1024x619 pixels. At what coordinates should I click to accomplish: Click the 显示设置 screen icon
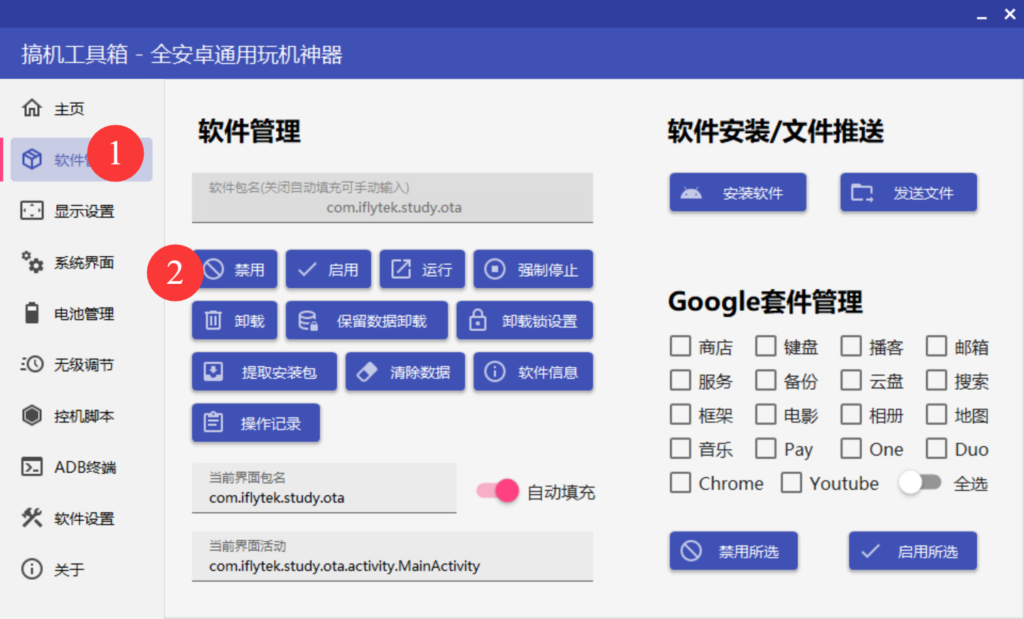point(31,210)
